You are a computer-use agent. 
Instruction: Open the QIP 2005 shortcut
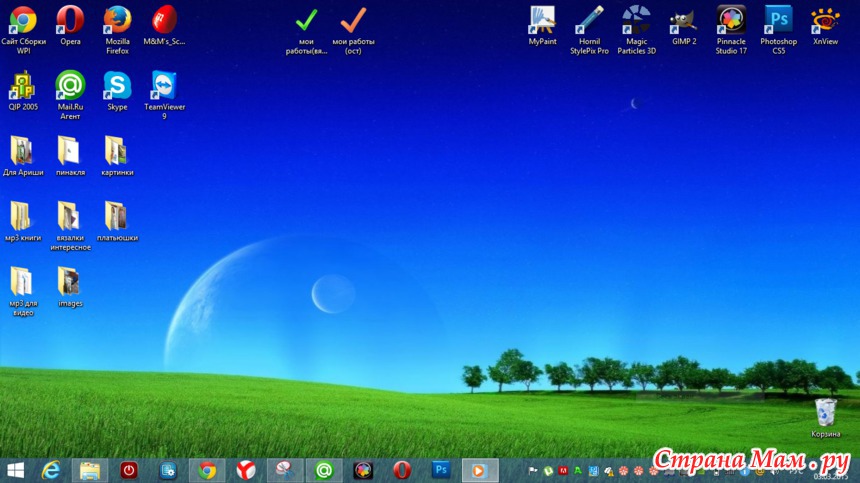23,91
